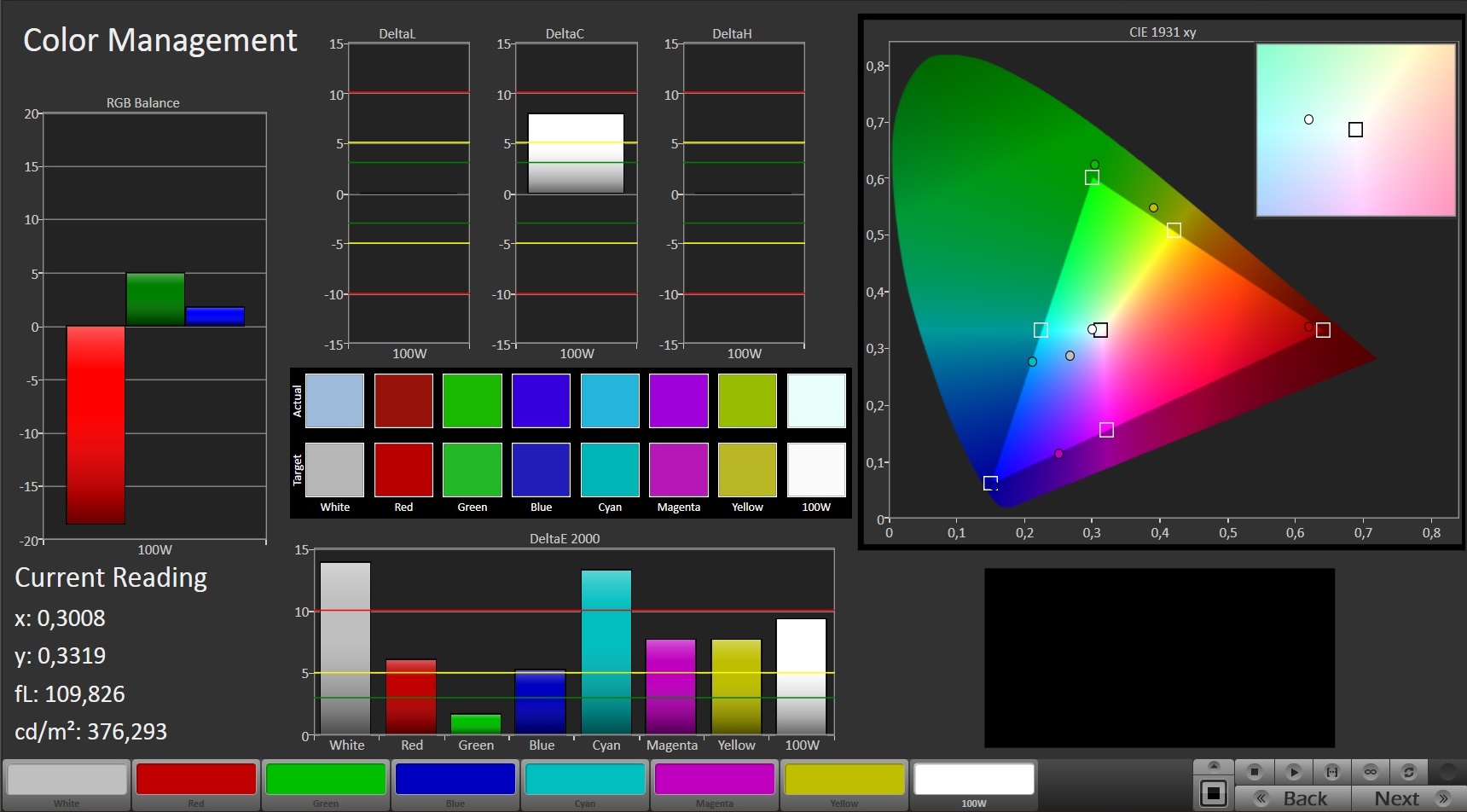Expand the panel with the small up-arrow

coord(1214,766)
